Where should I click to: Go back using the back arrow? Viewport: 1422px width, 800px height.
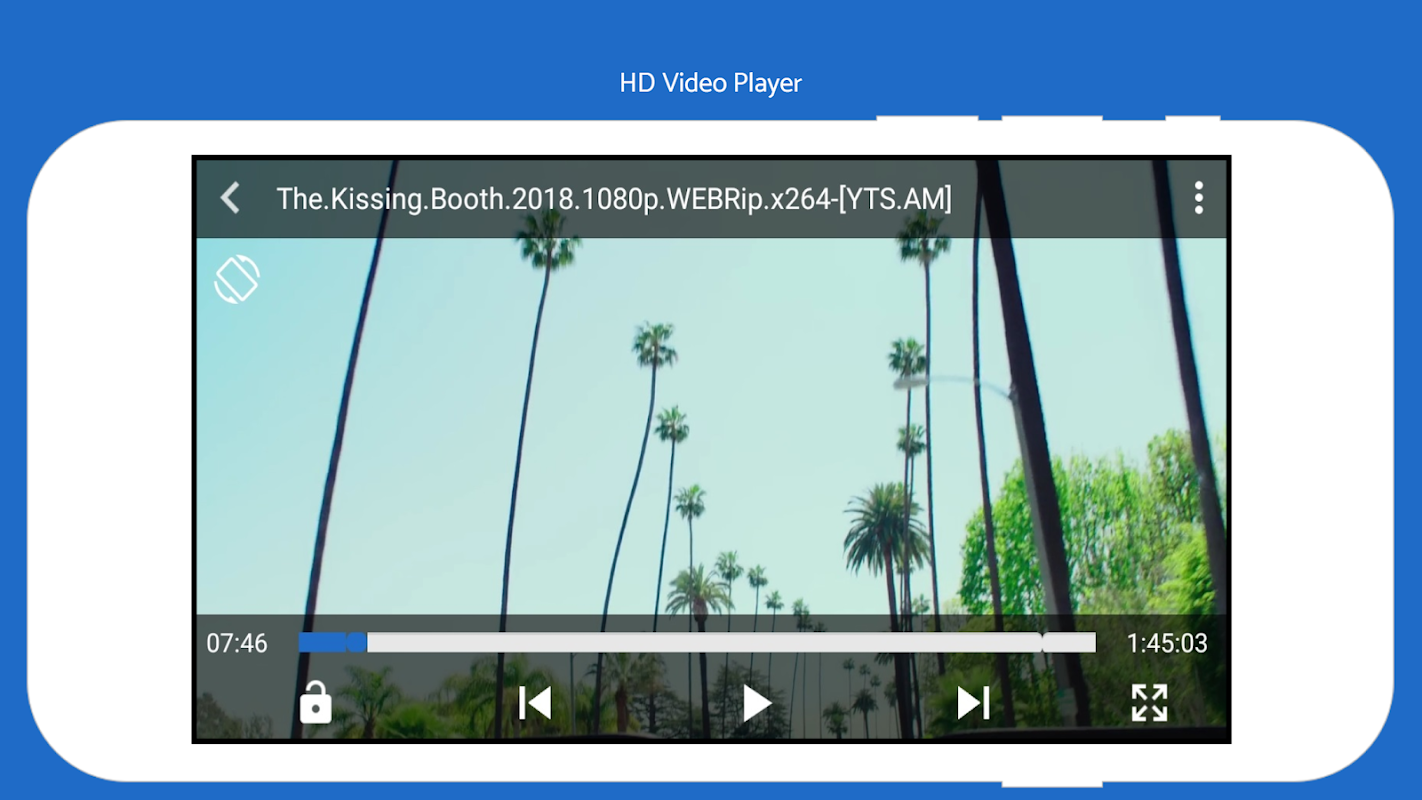click(x=230, y=198)
